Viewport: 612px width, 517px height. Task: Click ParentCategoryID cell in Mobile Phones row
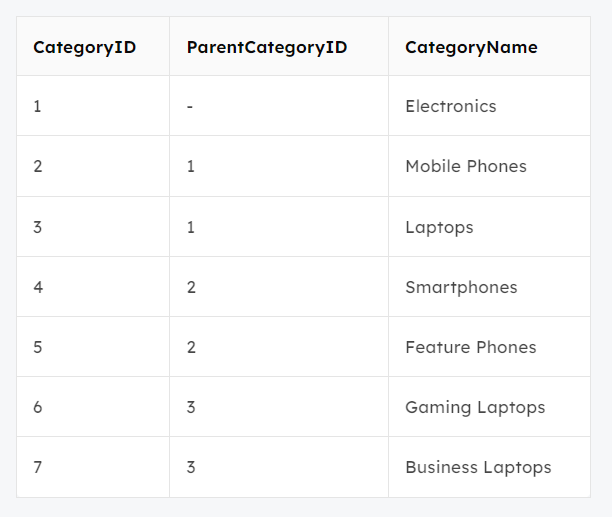(191, 166)
